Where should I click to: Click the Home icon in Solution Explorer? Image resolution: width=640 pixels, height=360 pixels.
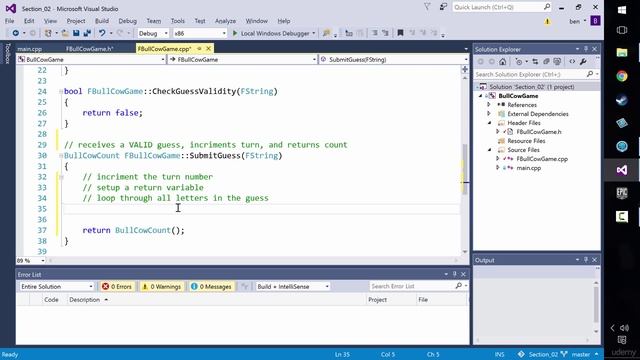coord(502,62)
